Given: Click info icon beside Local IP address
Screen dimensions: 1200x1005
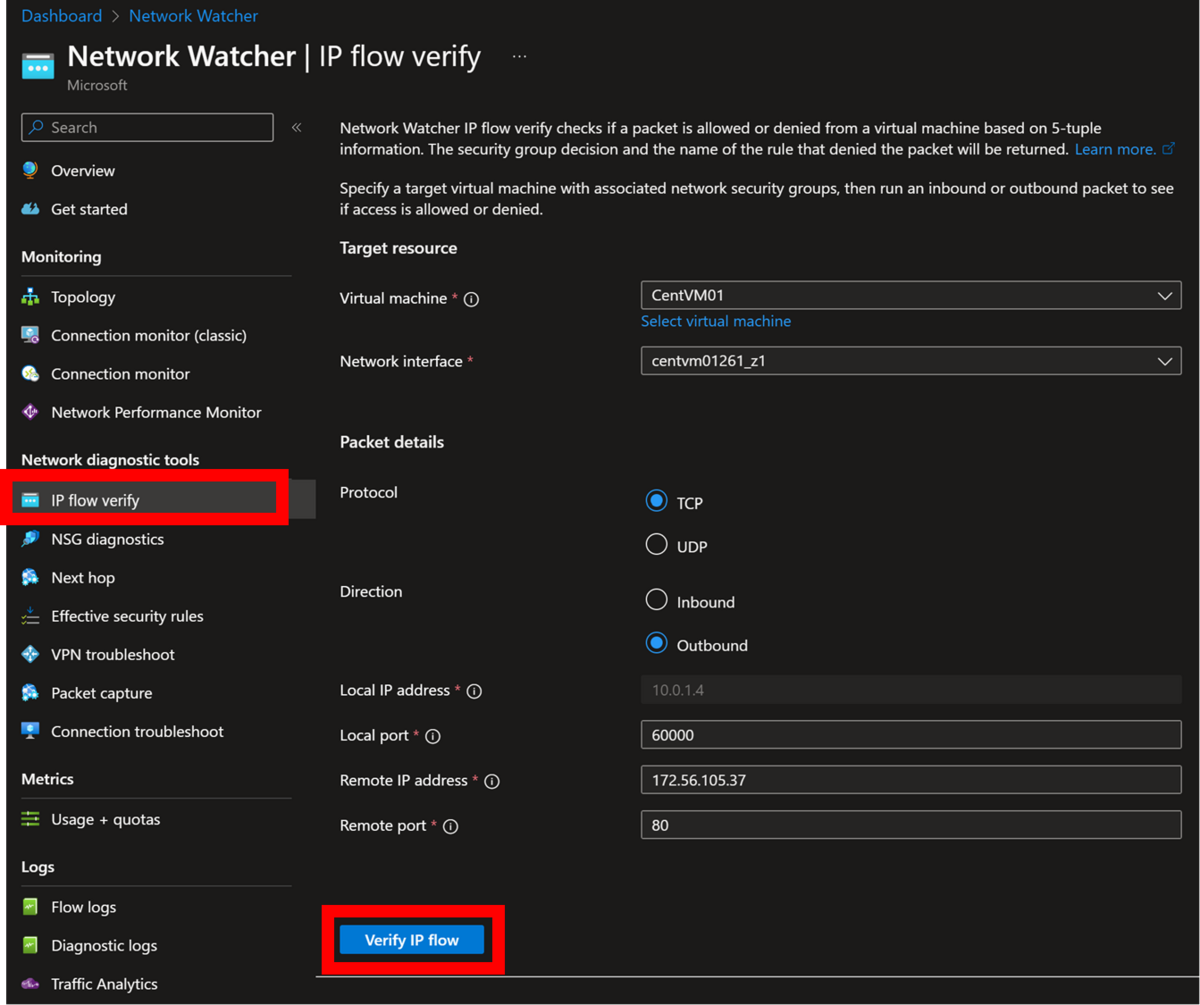Looking at the screenshot, I should (475, 691).
